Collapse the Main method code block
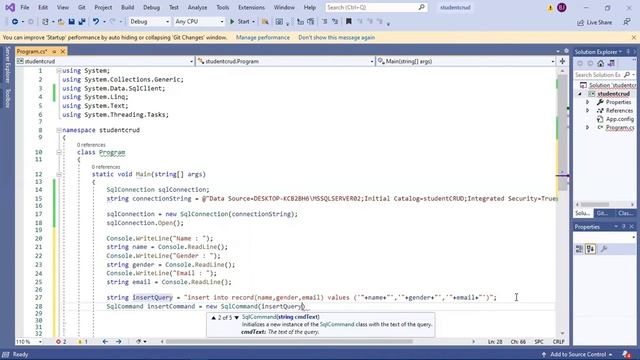 59,174
